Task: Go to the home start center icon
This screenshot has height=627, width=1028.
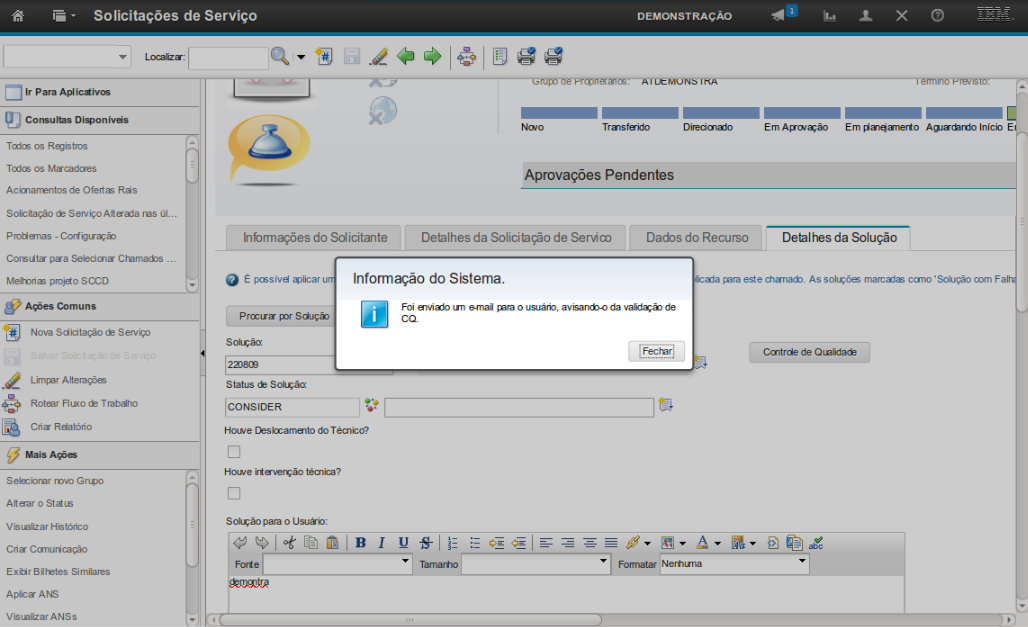Action: pyautogui.click(x=17, y=16)
